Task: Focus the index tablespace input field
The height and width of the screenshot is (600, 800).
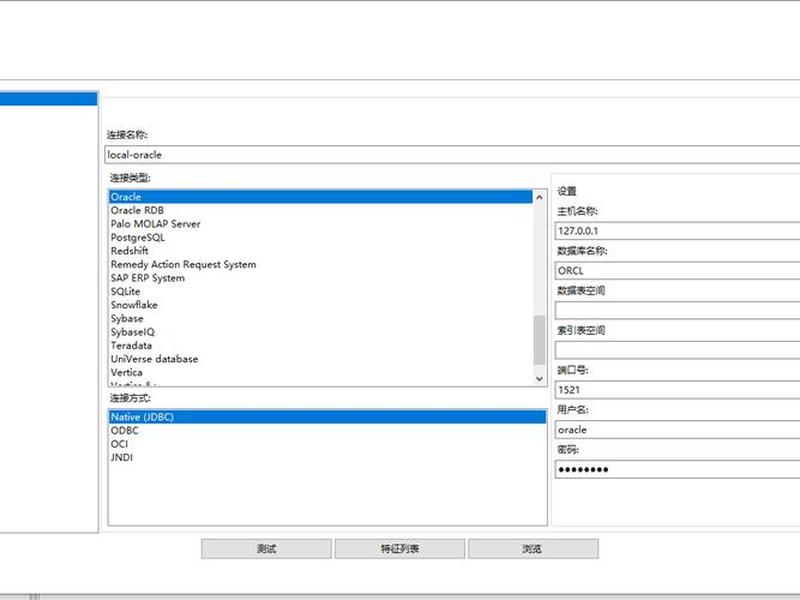Action: tap(678, 350)
